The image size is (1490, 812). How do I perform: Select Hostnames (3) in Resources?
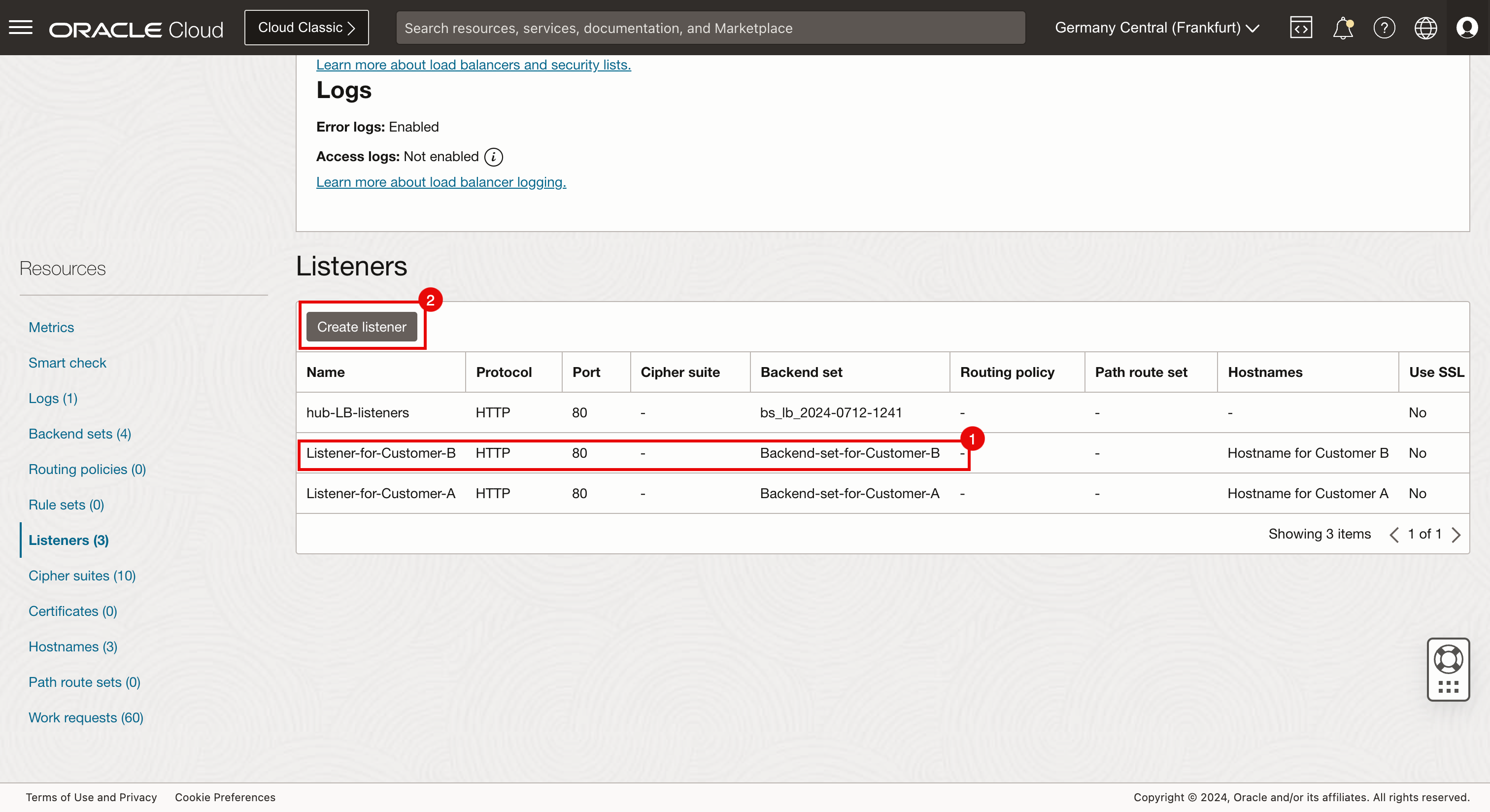click(x=73, y=646)
